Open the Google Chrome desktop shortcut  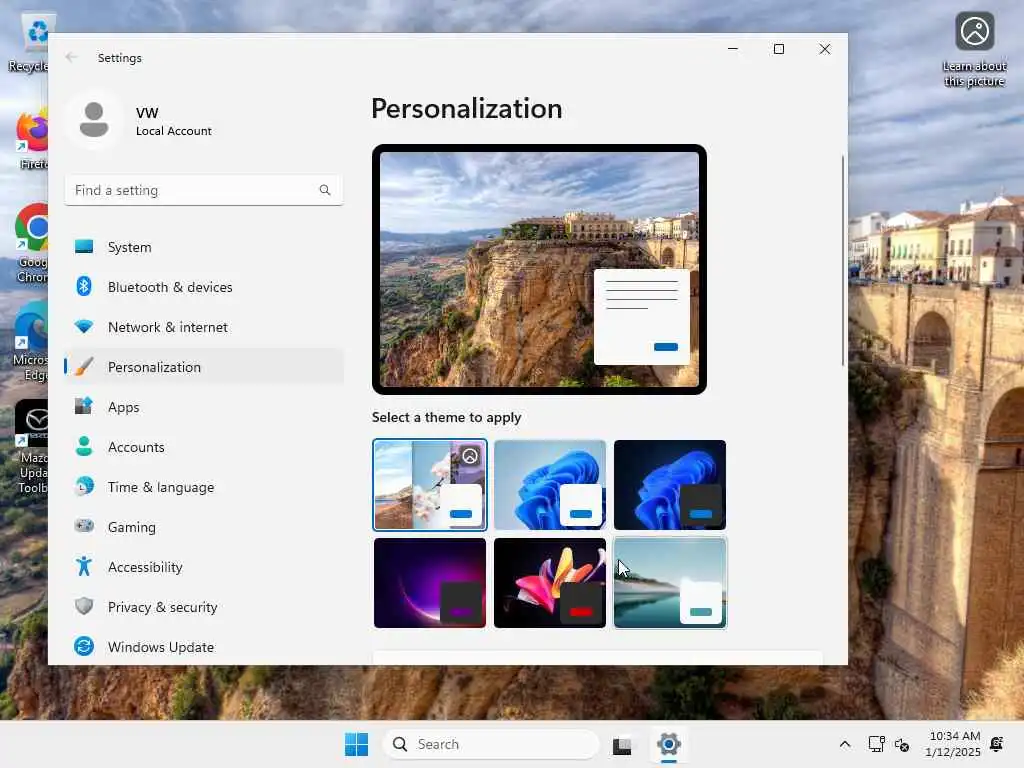click(31, 242)
